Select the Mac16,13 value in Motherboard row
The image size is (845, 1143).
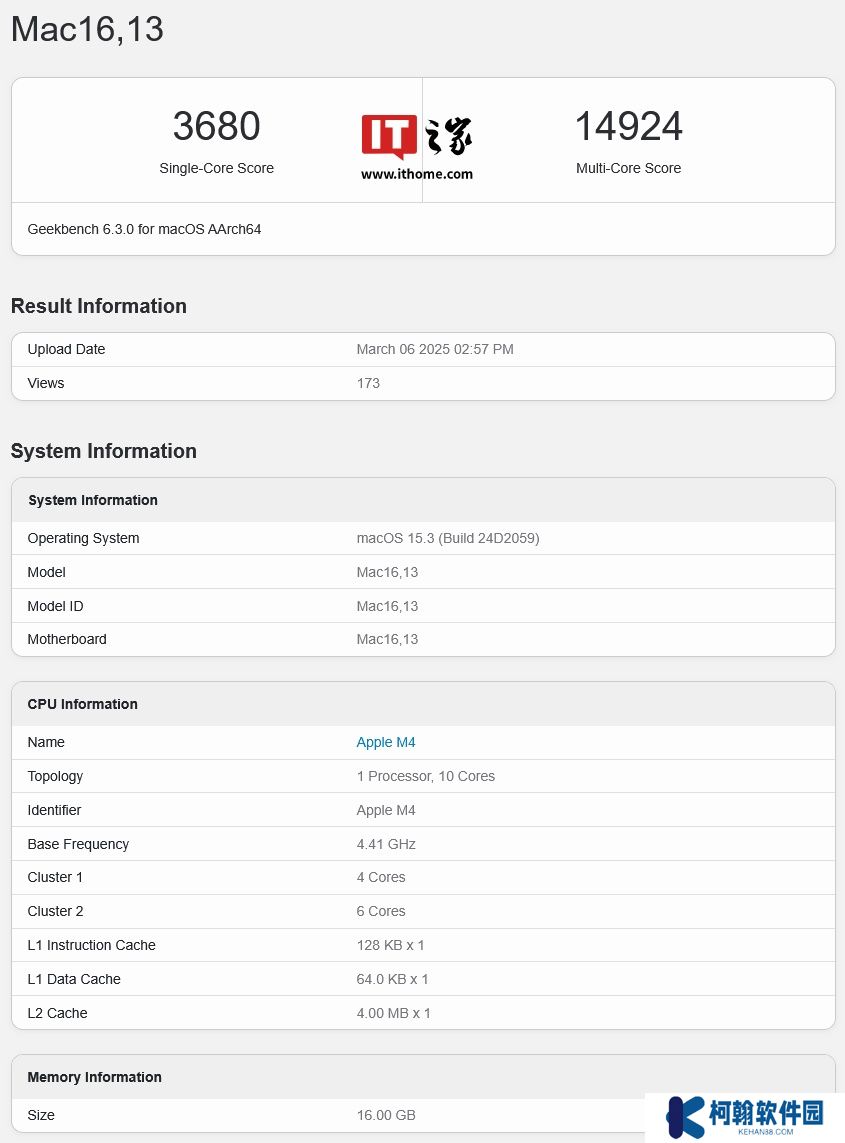click(x=387, y=639)
